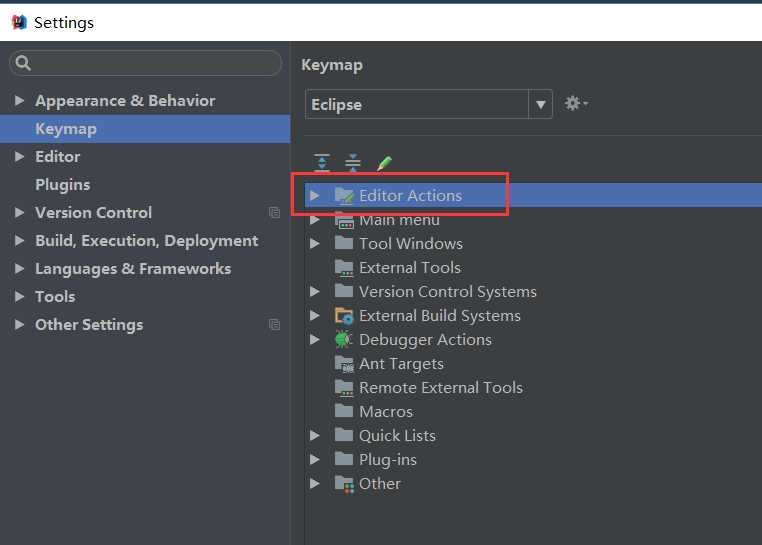Click the Collapse All toolbar icon
This screenshot has height=545, width=762.
point(353,162)
